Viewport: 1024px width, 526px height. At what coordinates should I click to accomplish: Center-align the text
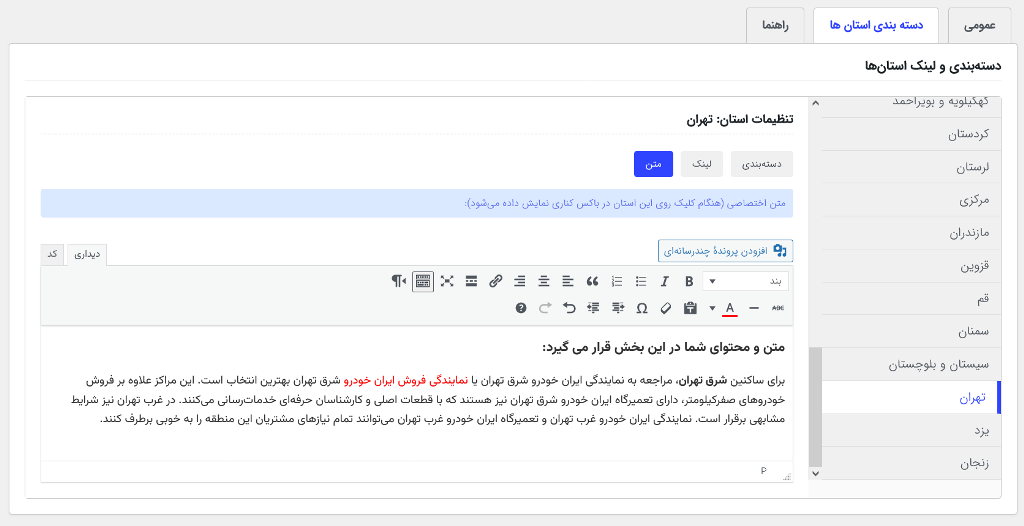(x=544, y=282)
